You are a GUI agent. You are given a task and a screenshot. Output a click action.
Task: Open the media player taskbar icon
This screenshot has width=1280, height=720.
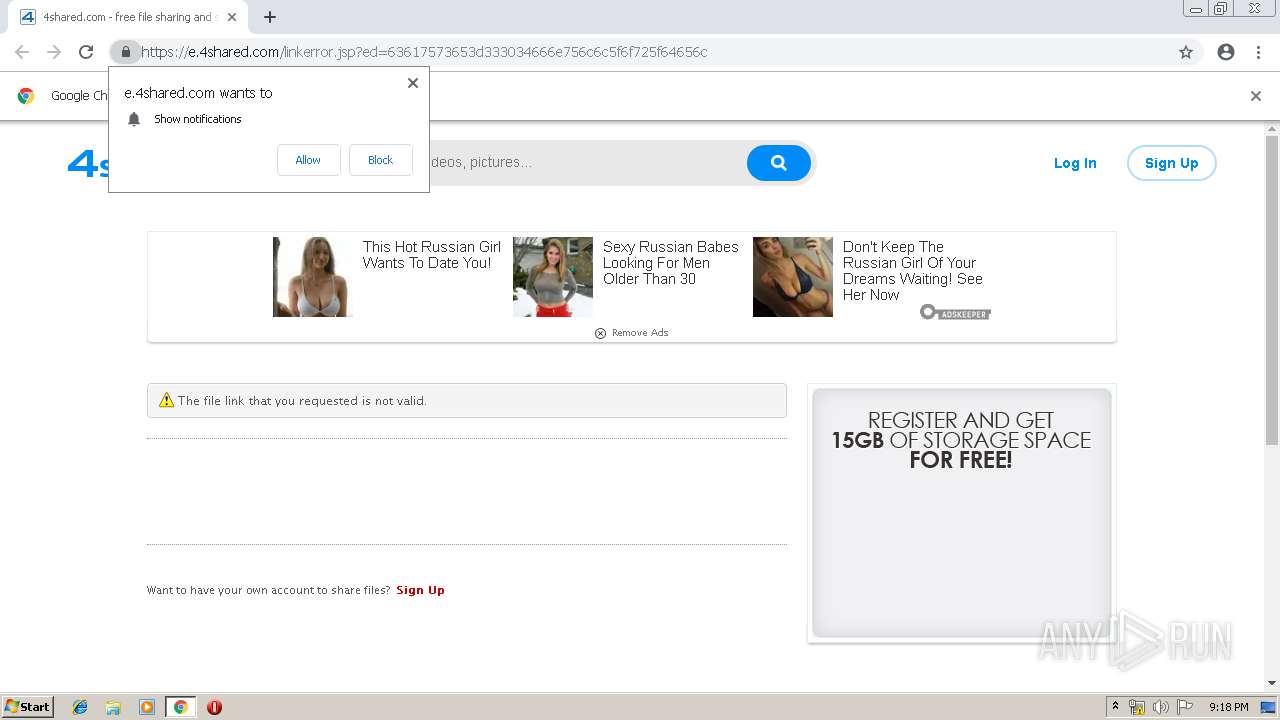point(147,707)
